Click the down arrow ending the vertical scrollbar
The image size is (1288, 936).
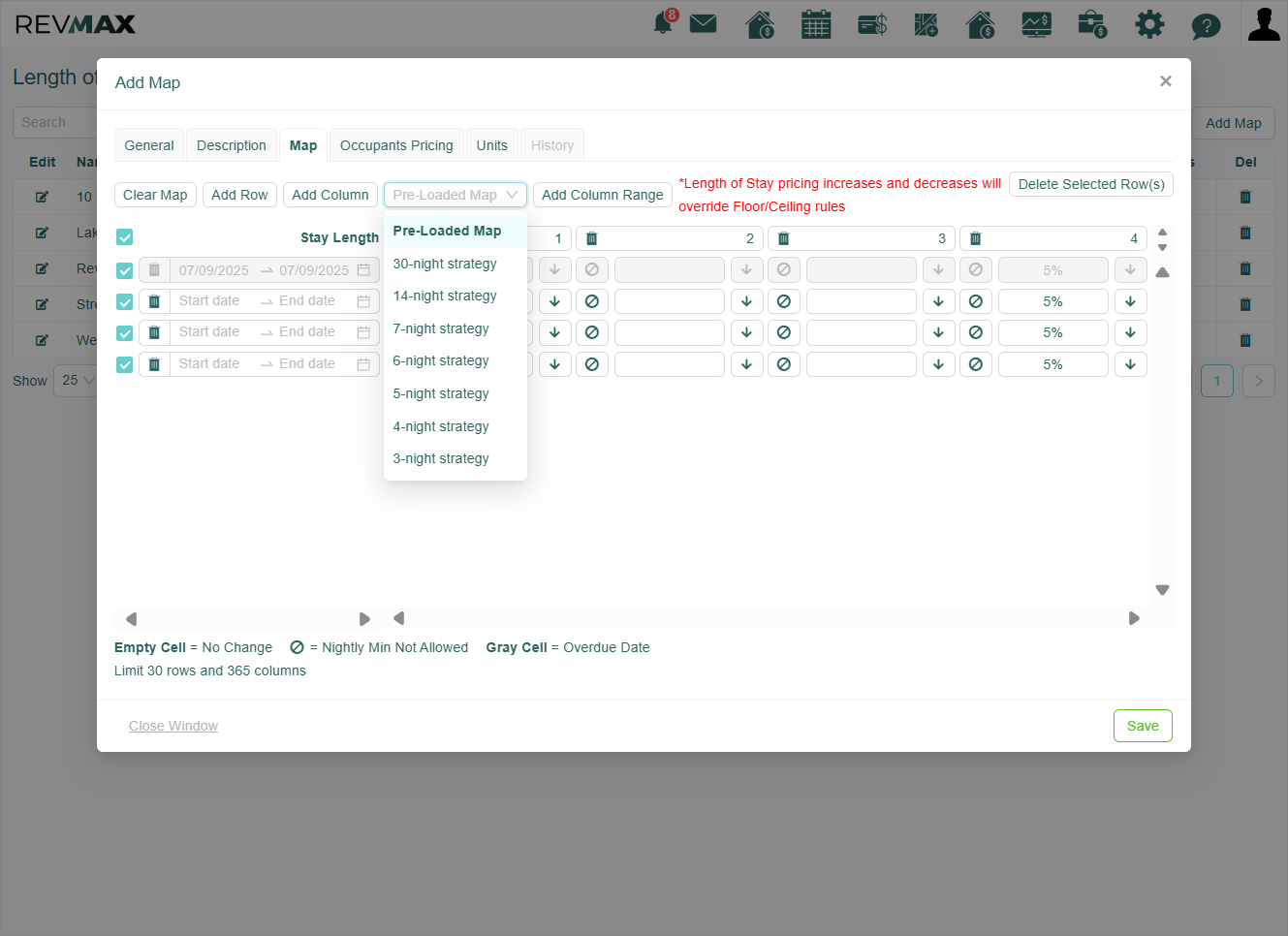coord(1163,590)
